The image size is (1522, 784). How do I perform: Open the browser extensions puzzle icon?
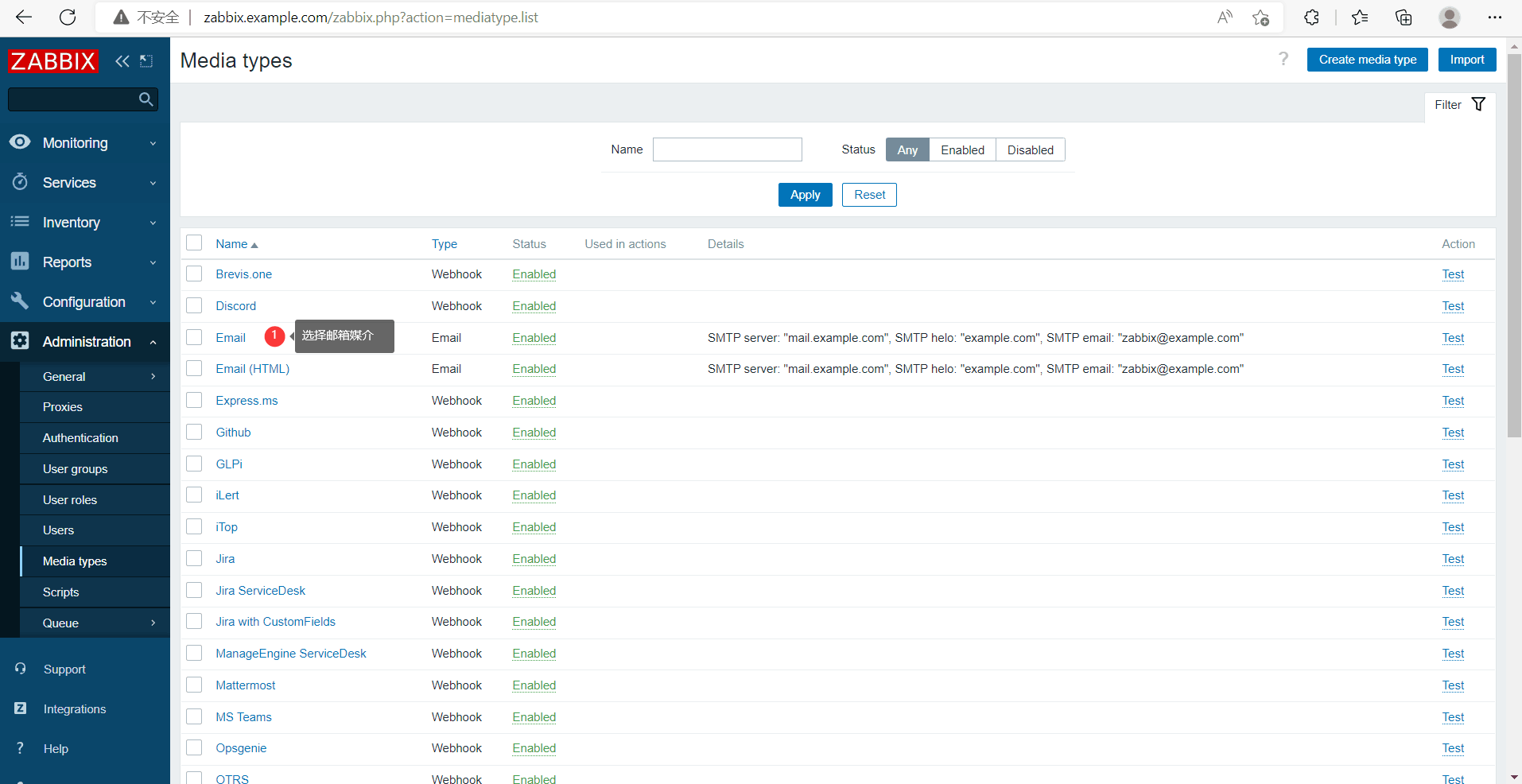[x=1311, y=17]
